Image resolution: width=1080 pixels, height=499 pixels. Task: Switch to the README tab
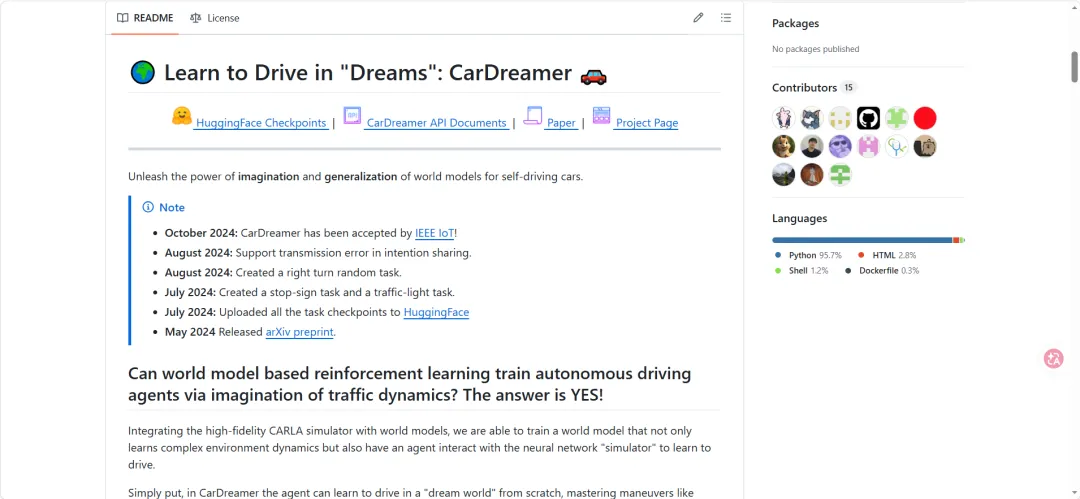(x=145, y=18)
